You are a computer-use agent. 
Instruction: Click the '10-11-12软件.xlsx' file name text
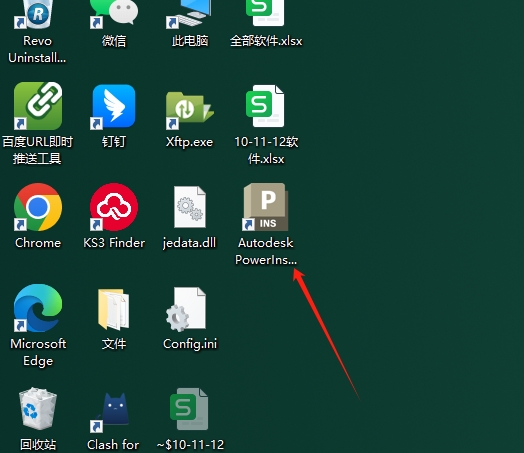266,150
